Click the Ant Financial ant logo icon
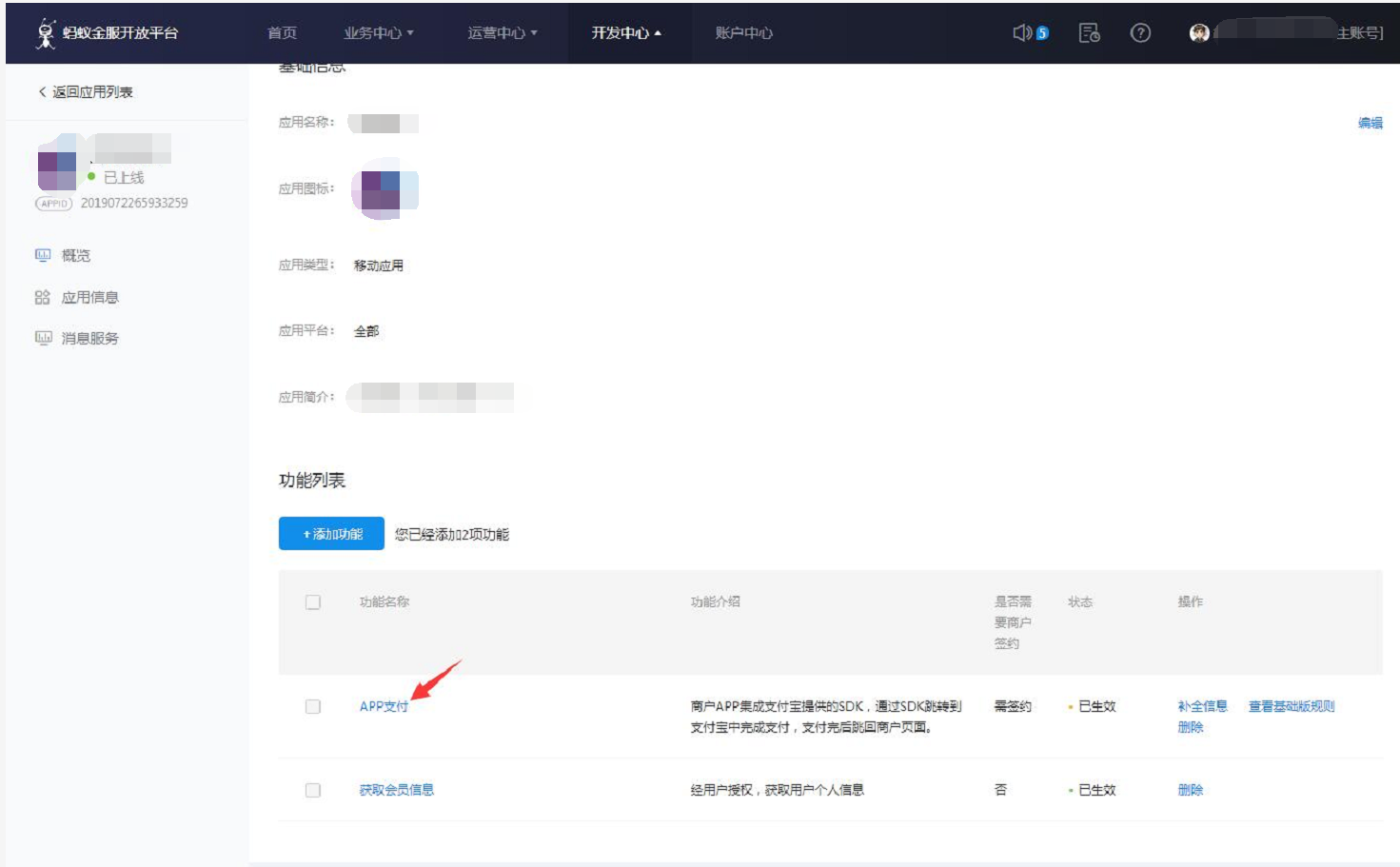The image size is (1400, 867). click(x=46, y=33)
